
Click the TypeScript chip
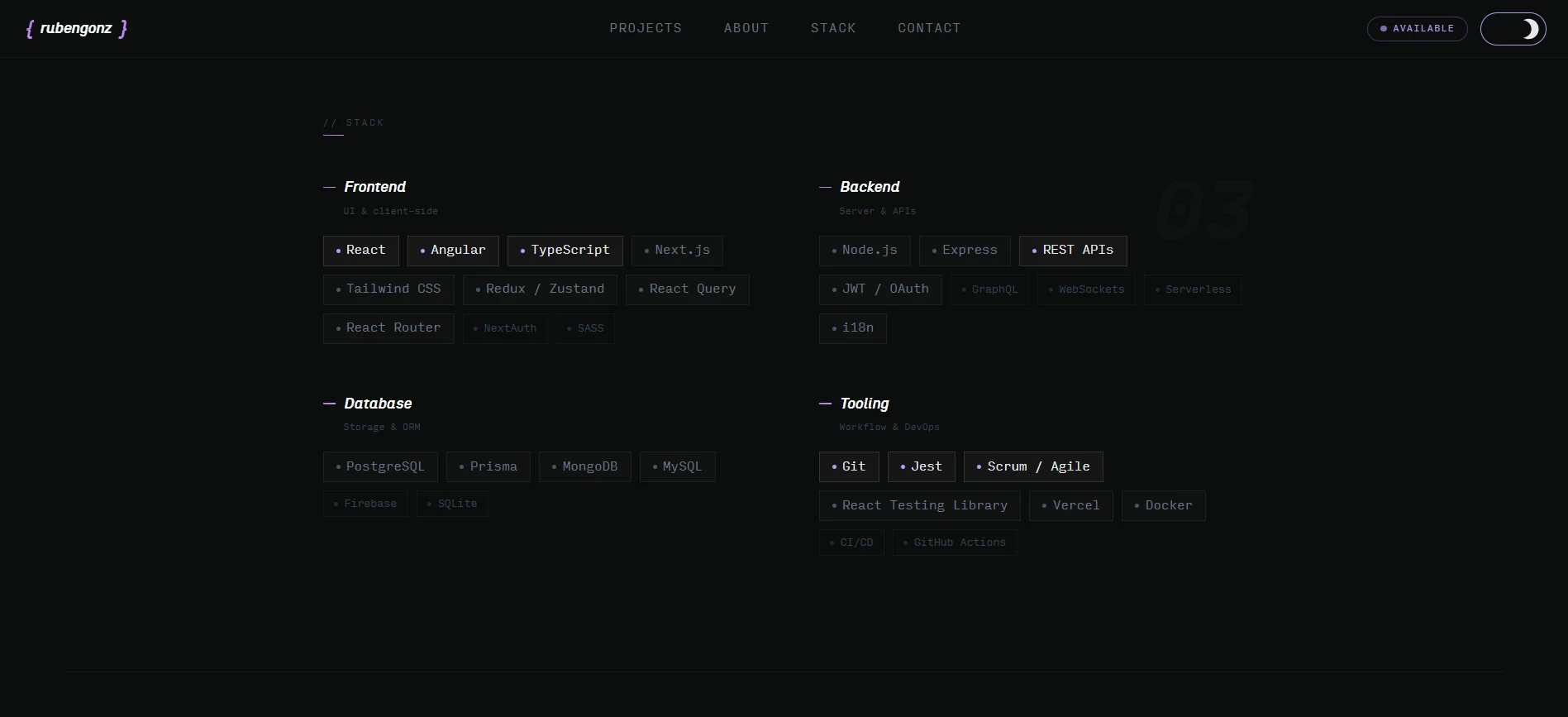[565, 251]
